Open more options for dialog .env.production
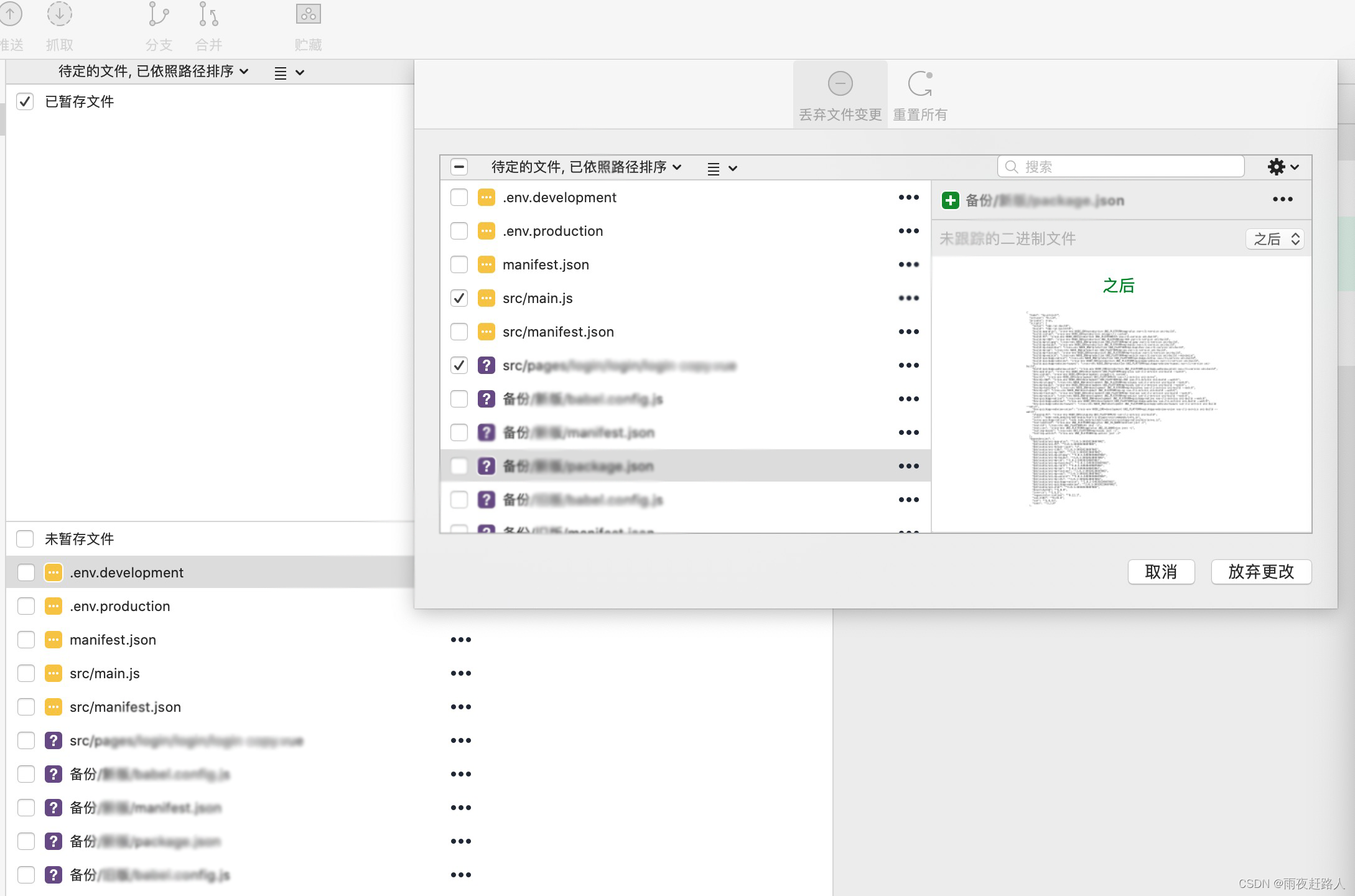 point(908,231)
